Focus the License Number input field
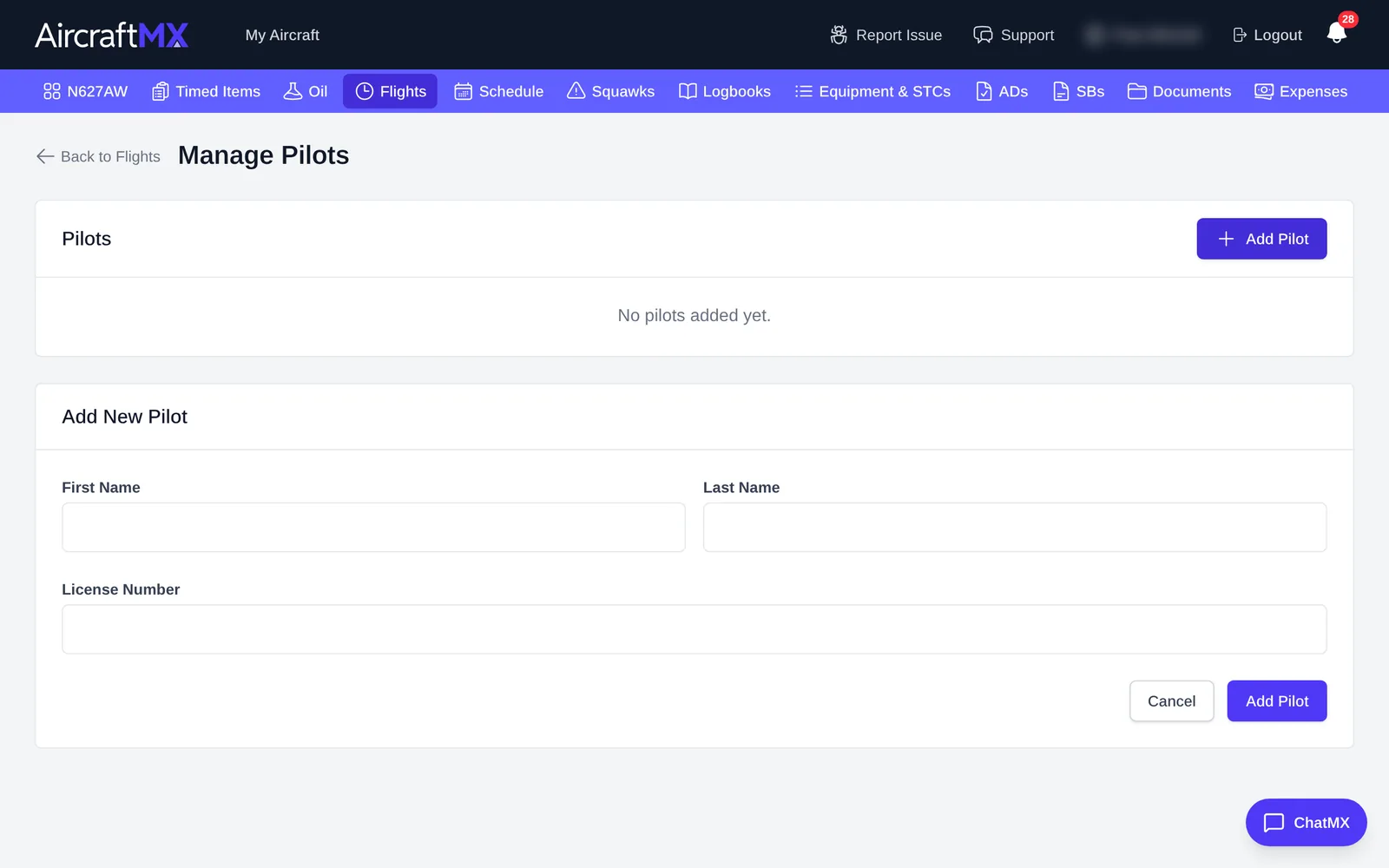Image resolution: width=1389 pixels, height=868 pixels. point(694,629)
